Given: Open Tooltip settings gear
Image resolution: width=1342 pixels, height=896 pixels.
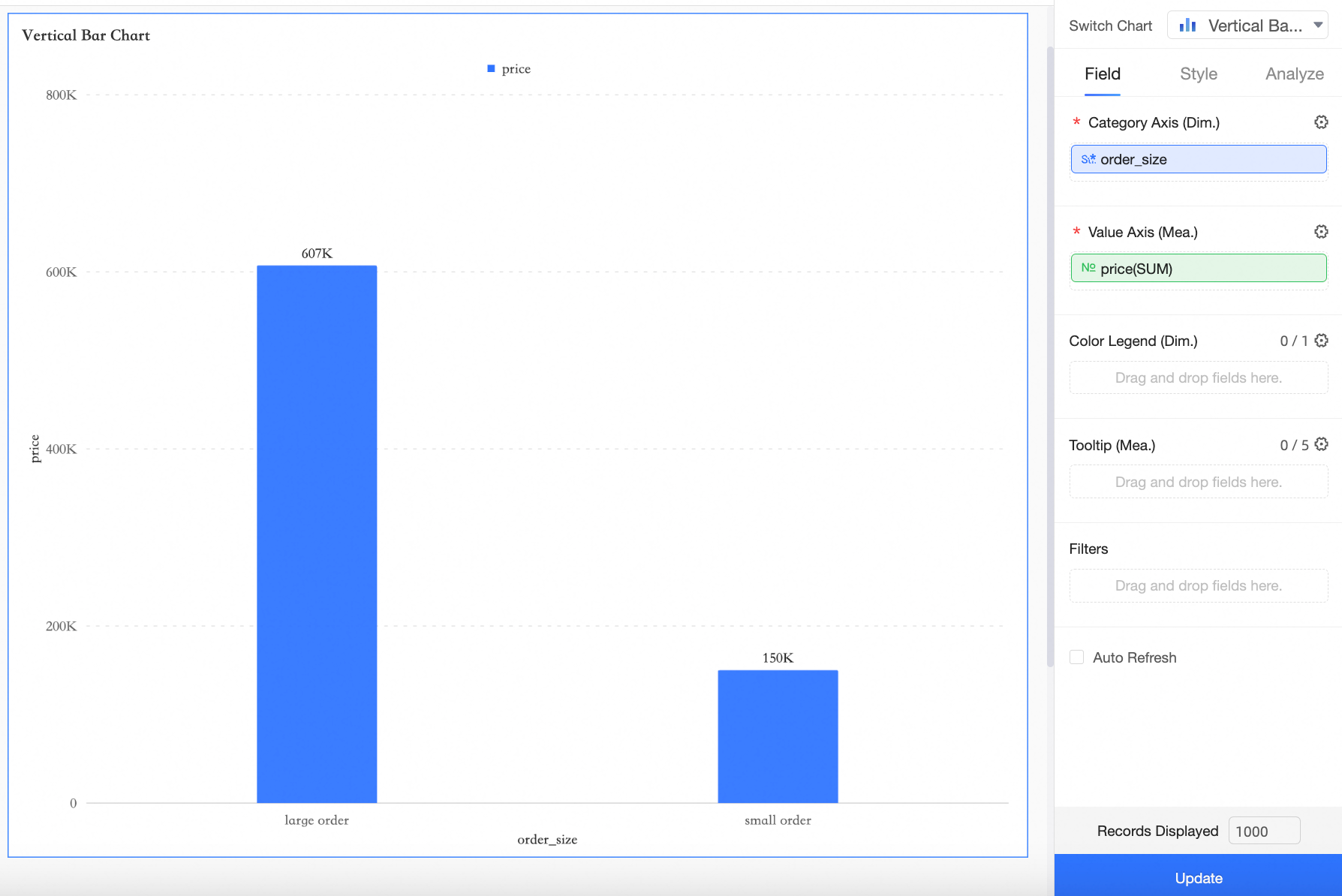Looking at the screenshot, I should tap(1321, 444).
